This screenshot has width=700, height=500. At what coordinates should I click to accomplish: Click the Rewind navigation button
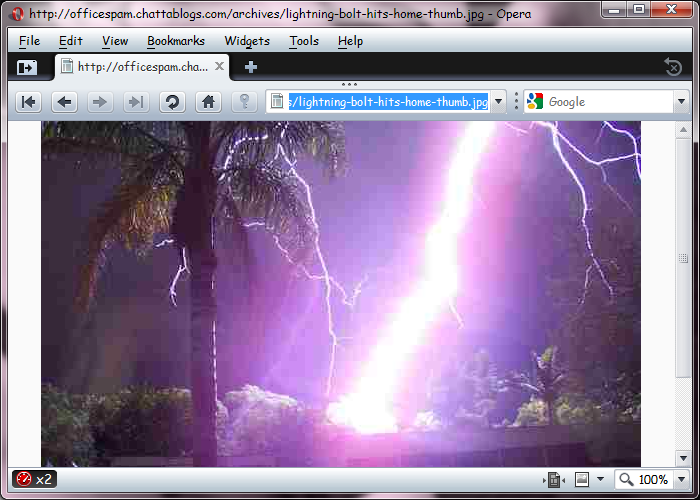pyautogui.click(x=29, y=102)
